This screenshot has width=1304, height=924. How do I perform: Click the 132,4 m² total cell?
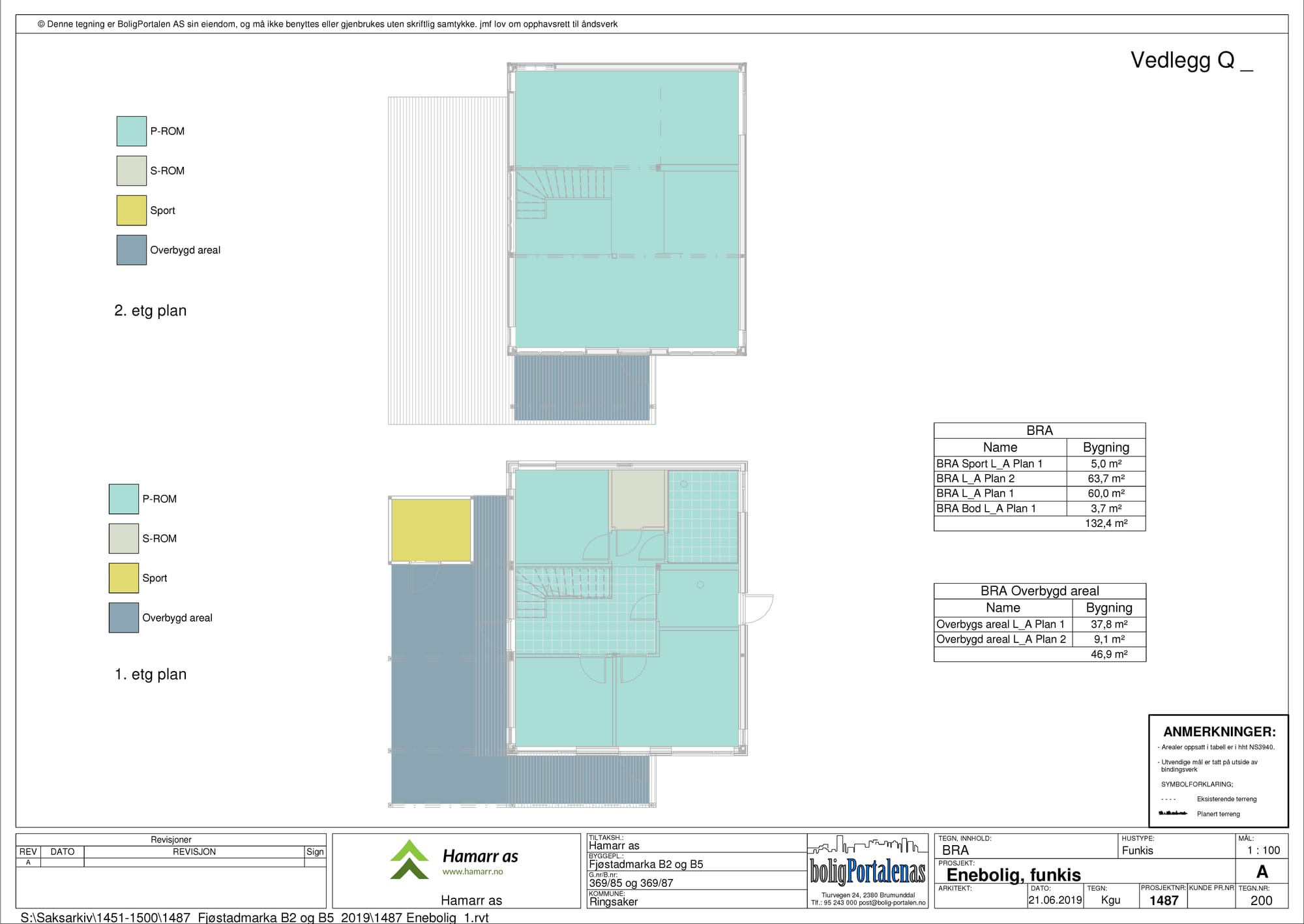(x=1106, y=524)
